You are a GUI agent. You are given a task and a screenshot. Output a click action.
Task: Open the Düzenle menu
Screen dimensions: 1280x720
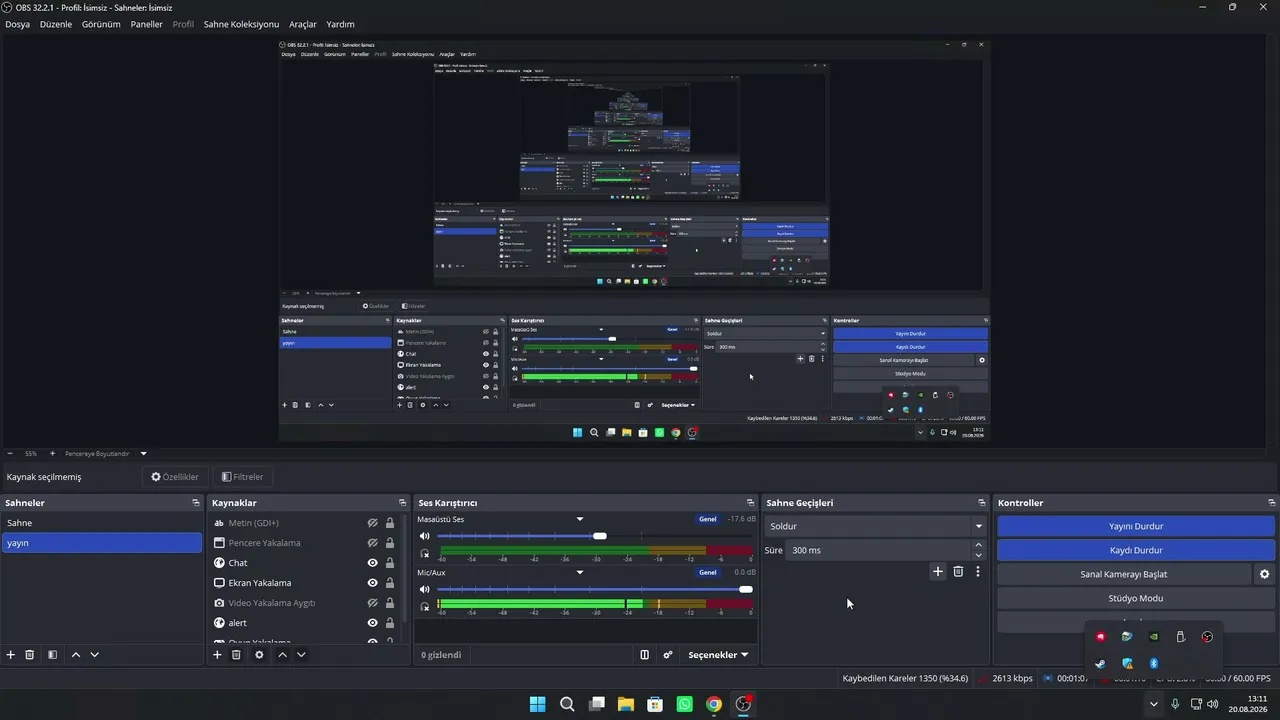(56, 24)
